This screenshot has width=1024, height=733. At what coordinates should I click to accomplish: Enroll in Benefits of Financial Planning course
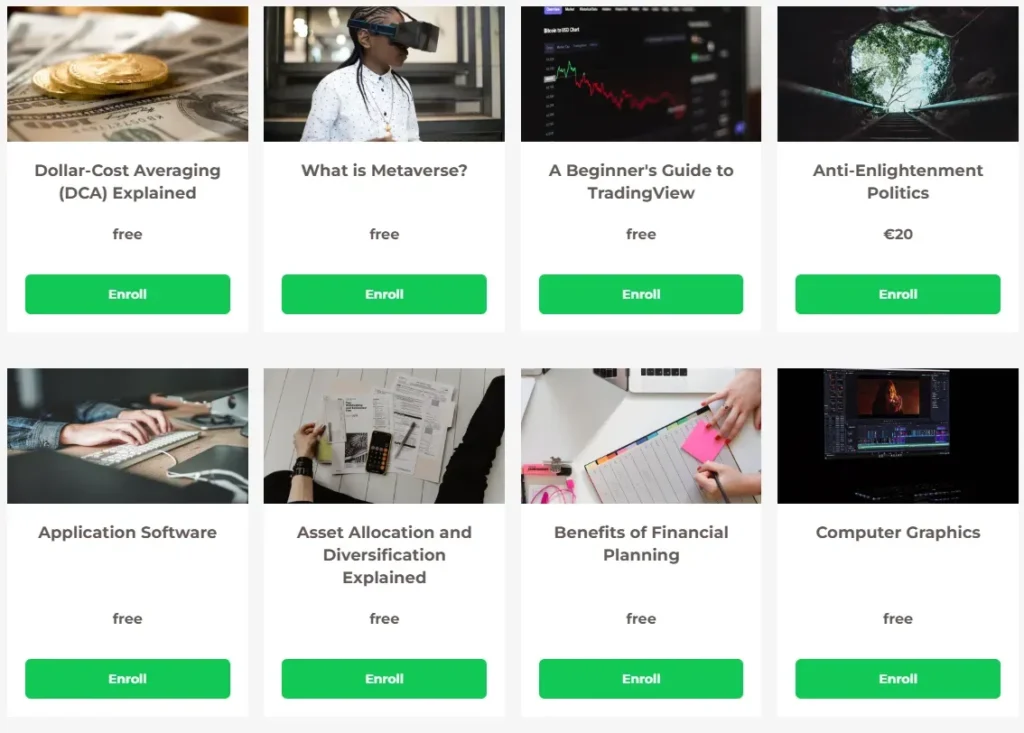click(641, 679)
